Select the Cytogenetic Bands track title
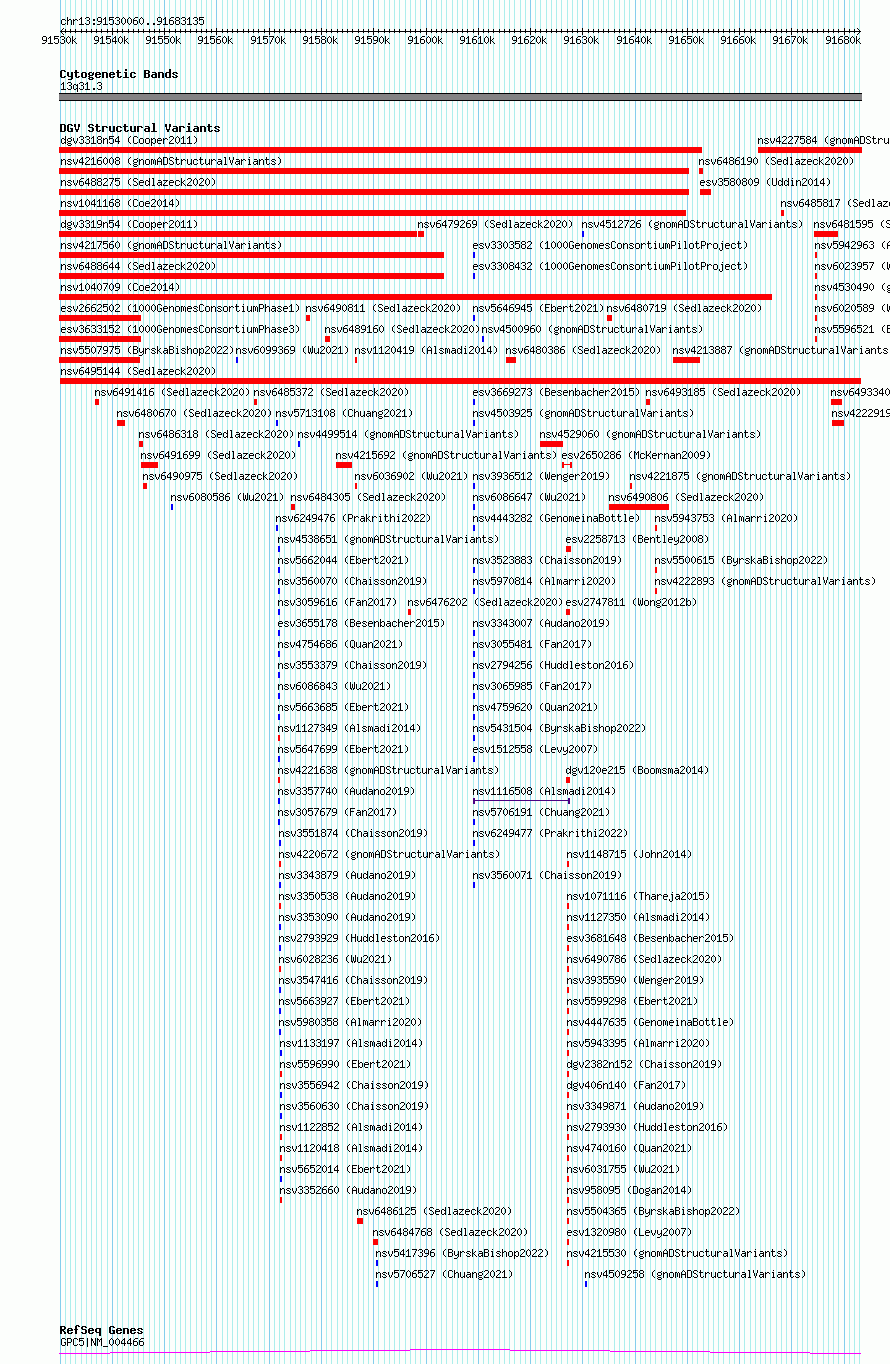This screenshot has width=890, height=1364. (x=119, y=74)
